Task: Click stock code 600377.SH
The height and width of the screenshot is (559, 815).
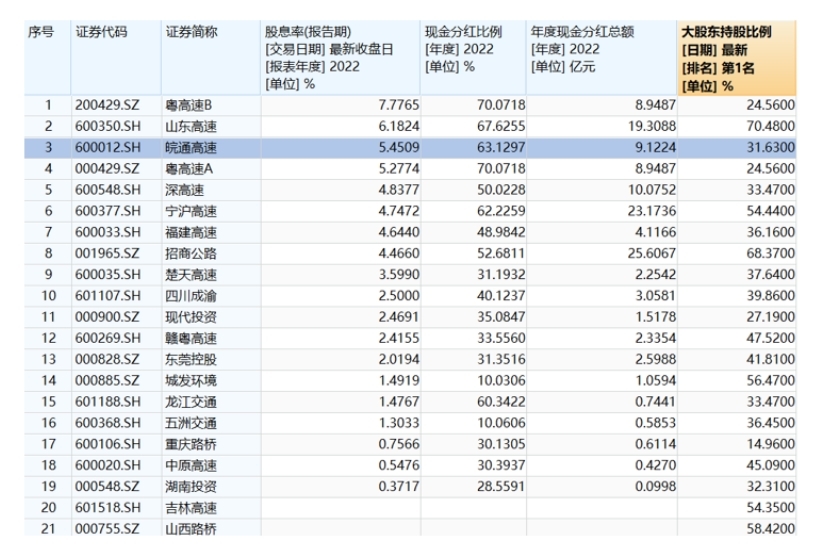Action: point(108,211)
